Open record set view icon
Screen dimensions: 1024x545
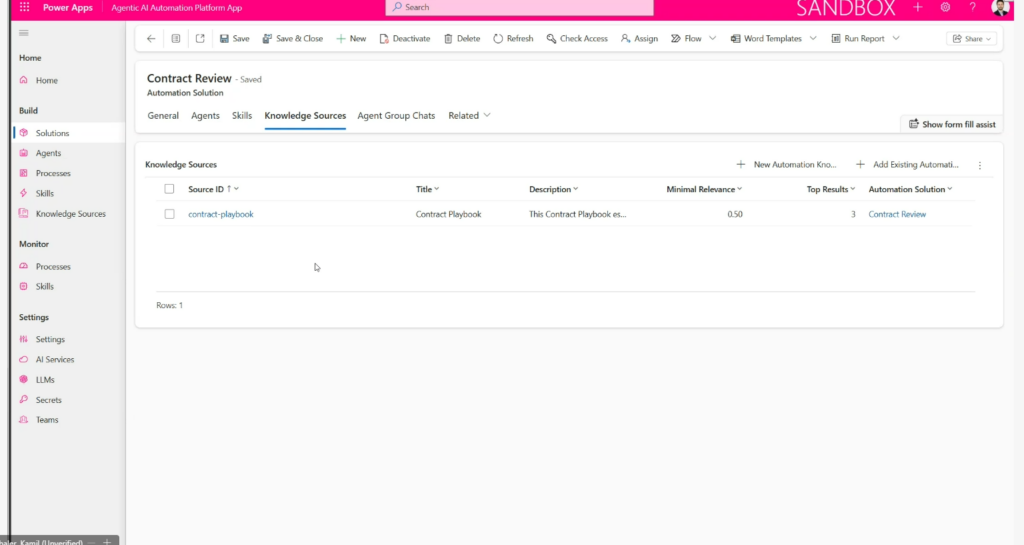pos(176,39)
